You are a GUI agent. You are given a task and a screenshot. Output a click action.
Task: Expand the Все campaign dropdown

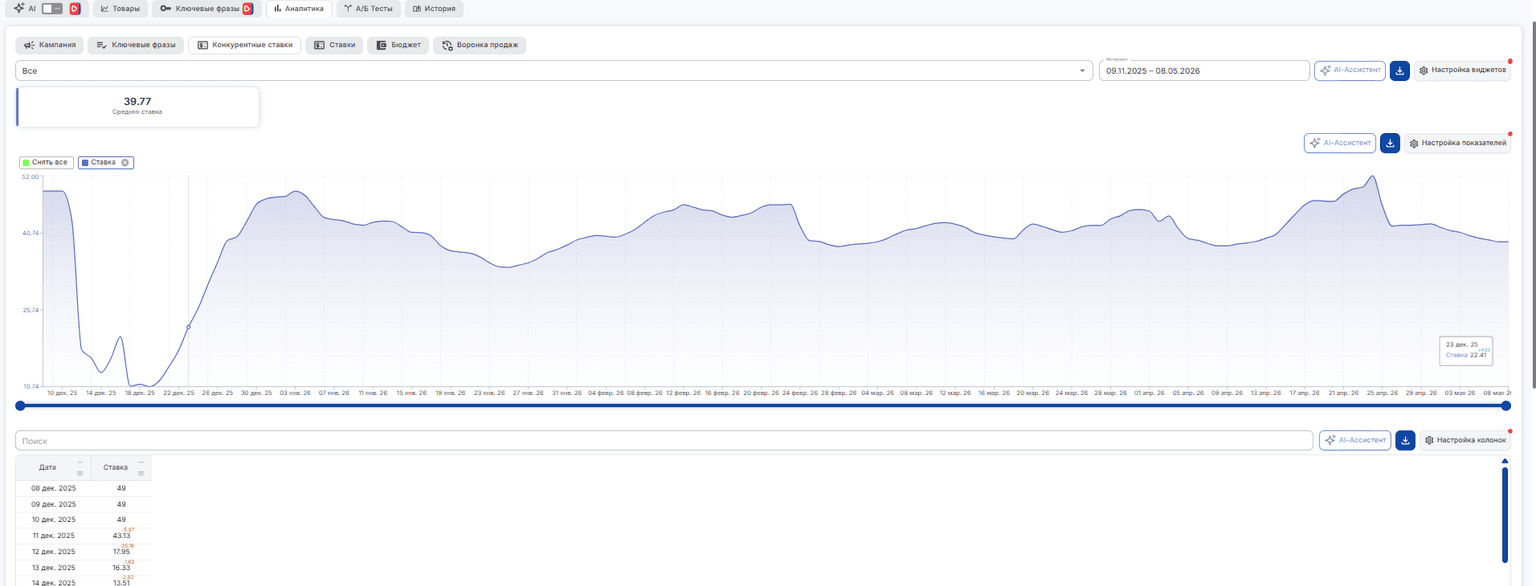(554, 71)
